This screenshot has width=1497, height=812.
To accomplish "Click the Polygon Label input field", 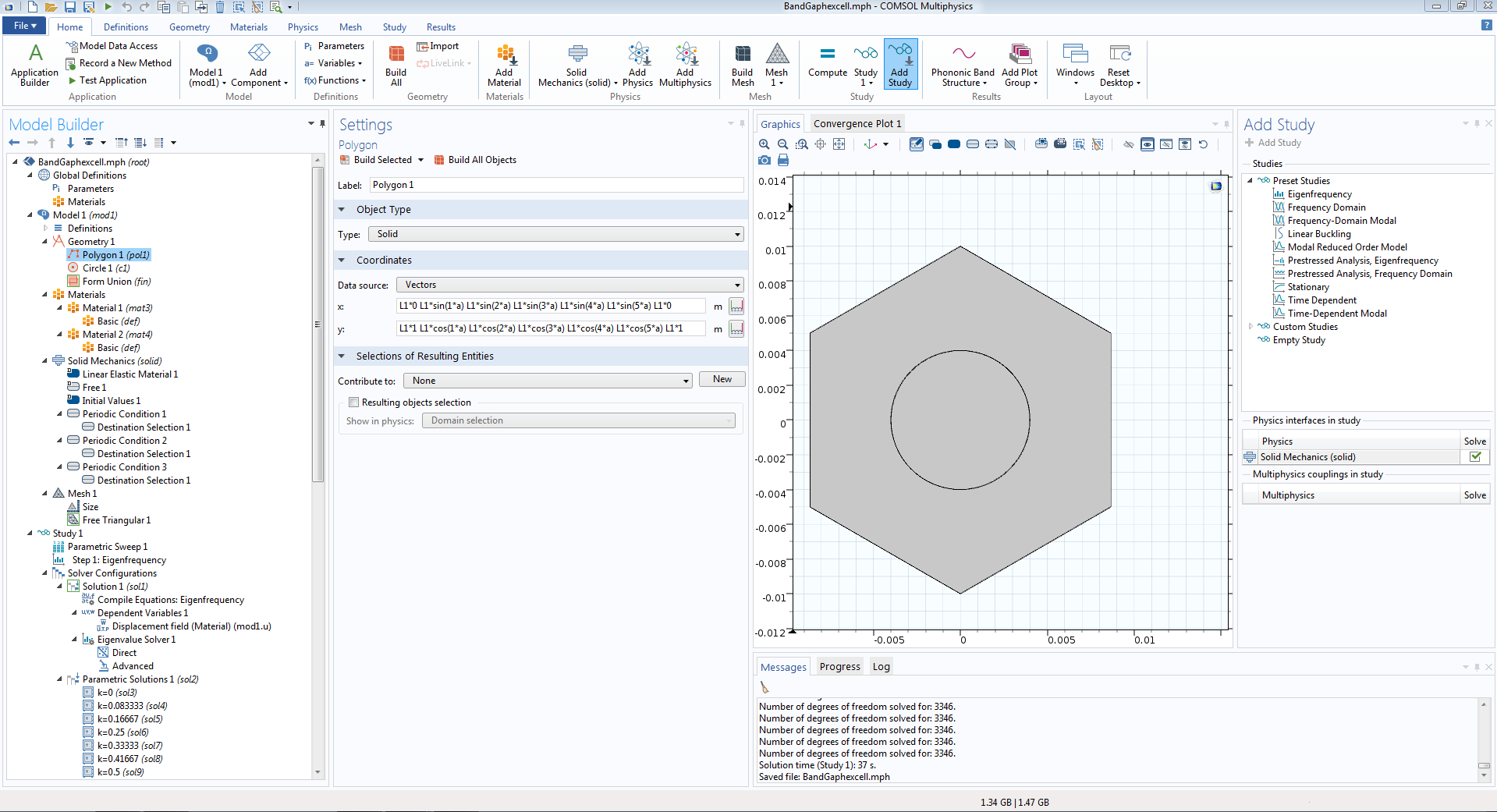I will click(x=555, y=185).
